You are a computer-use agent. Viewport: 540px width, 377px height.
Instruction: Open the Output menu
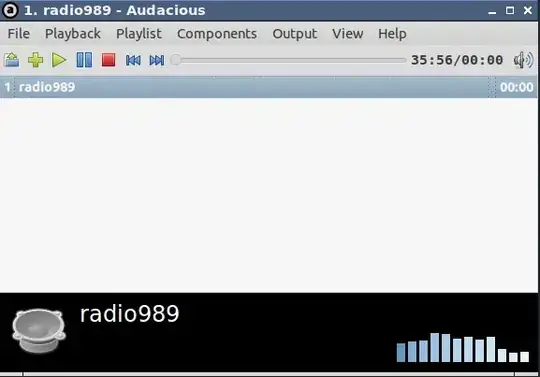[295, 34]
